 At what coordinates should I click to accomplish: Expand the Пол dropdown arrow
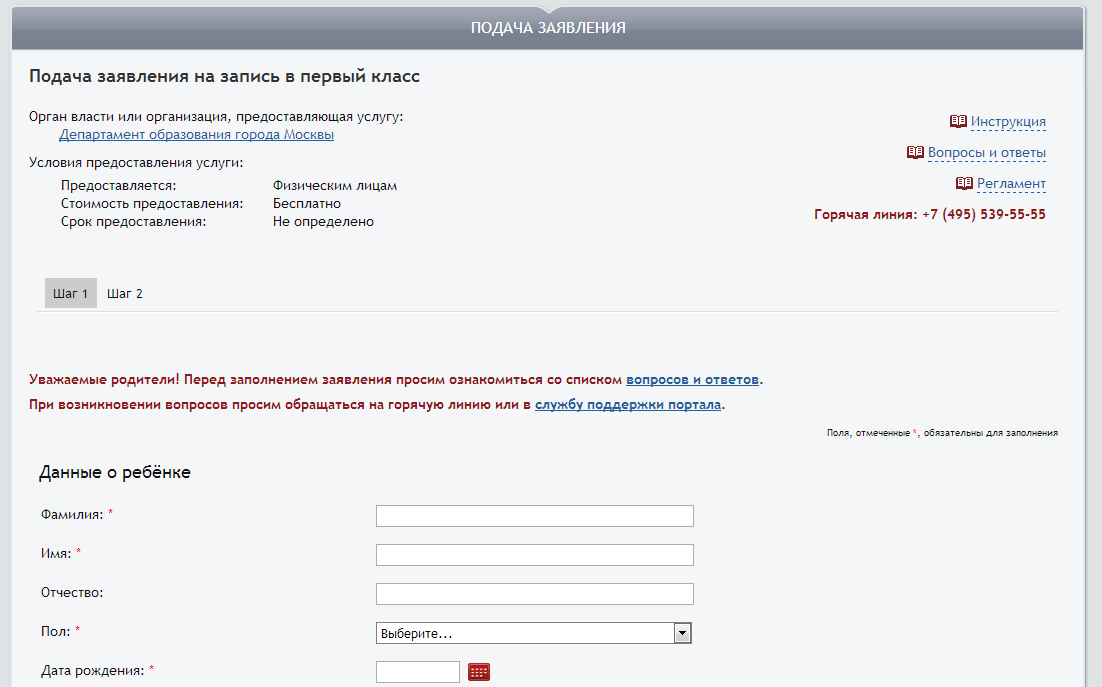click(682, 633)
